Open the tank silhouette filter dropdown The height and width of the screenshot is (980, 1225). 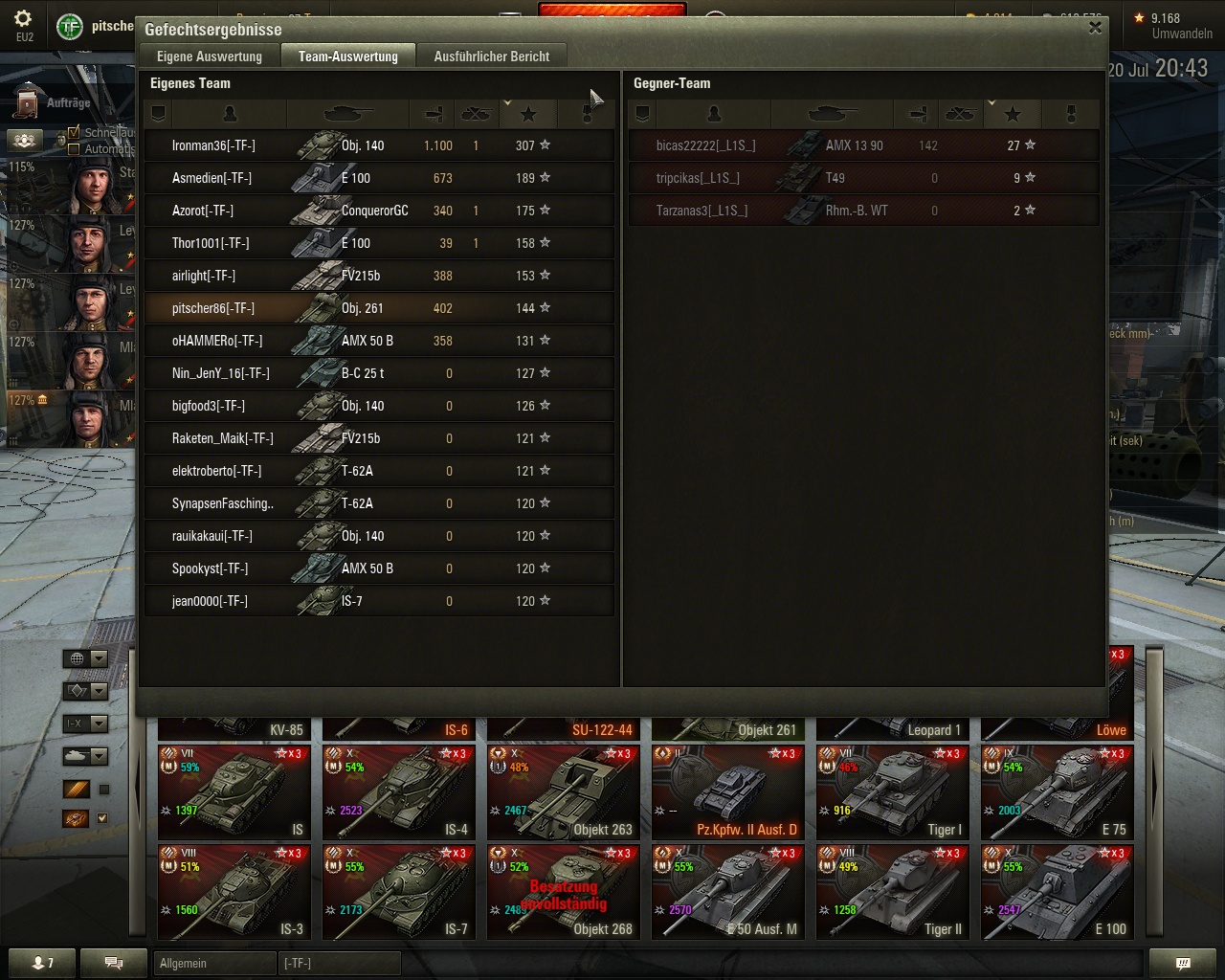coord(84,756)
